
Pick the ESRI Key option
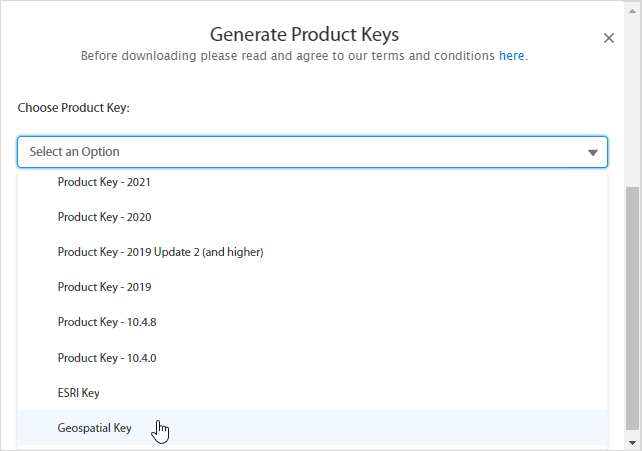coord(78,393)
